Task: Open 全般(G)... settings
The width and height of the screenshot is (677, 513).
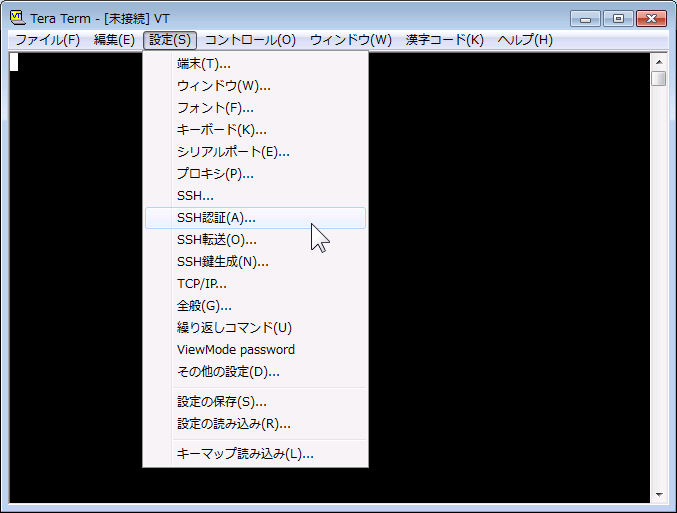Action: [255, 306]
